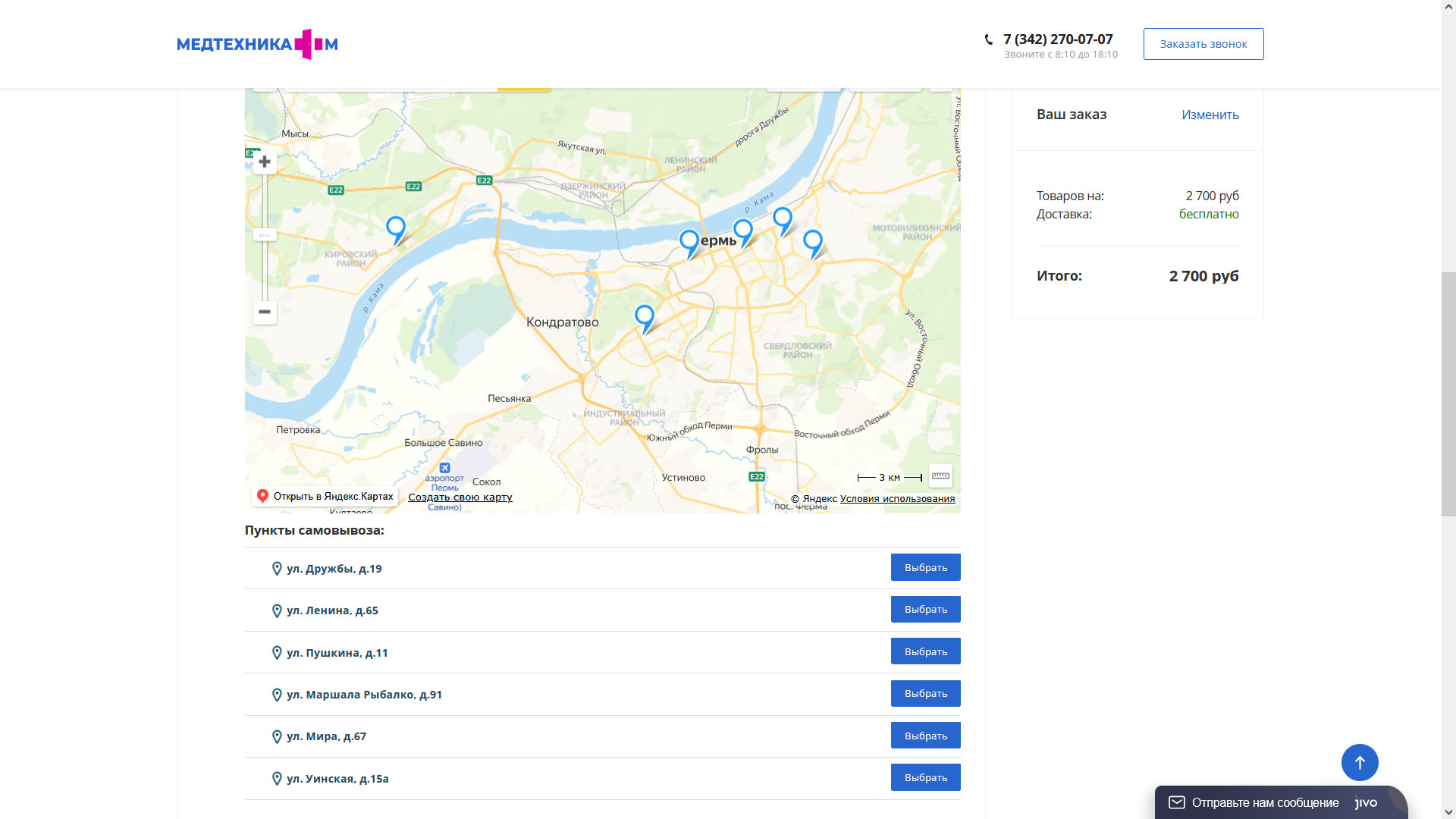Open Условия использования link
Image resolution: width=1456 pixels, height=819 pixels.
pos(897,498)
